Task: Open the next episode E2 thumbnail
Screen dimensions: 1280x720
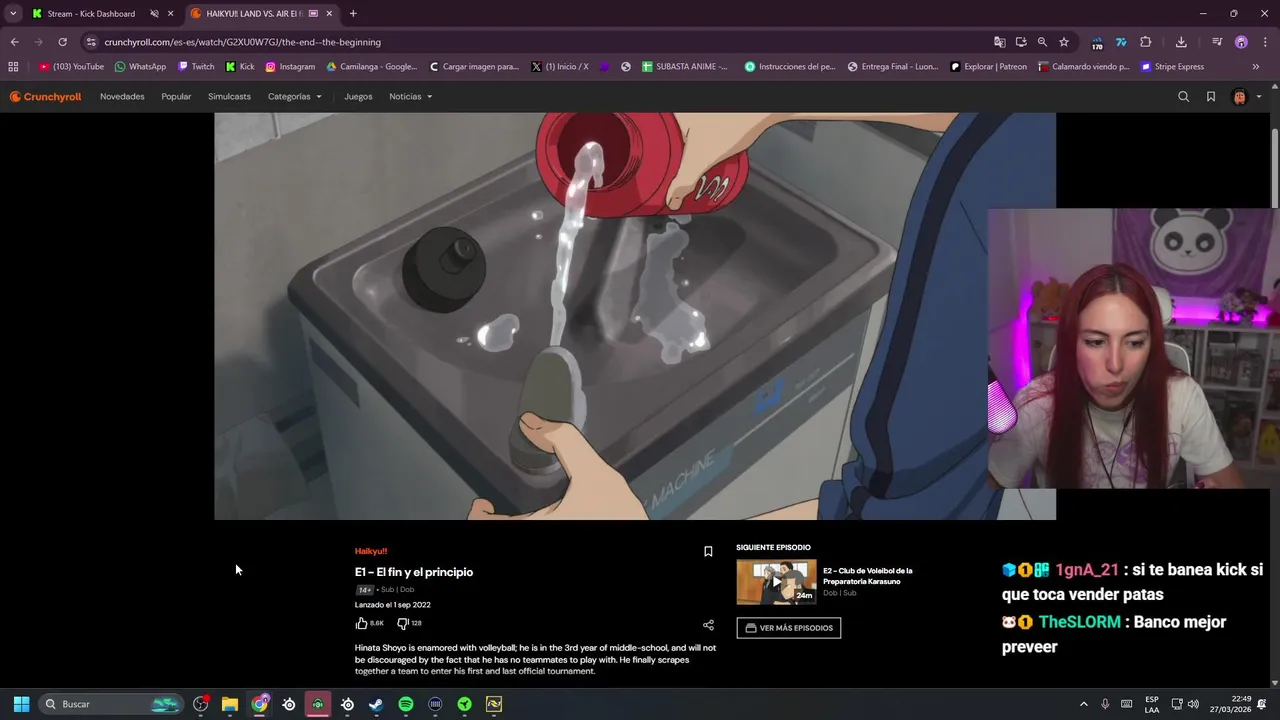Action: [x=776, y=583]
